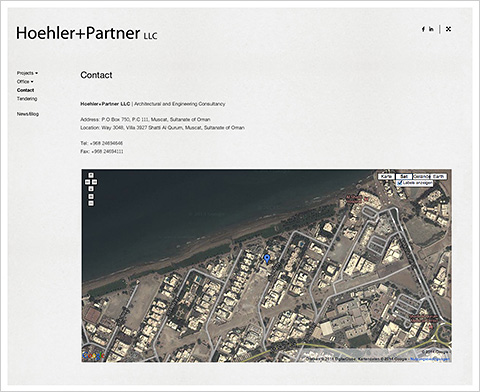Zoom in on the map

(91, 196)
